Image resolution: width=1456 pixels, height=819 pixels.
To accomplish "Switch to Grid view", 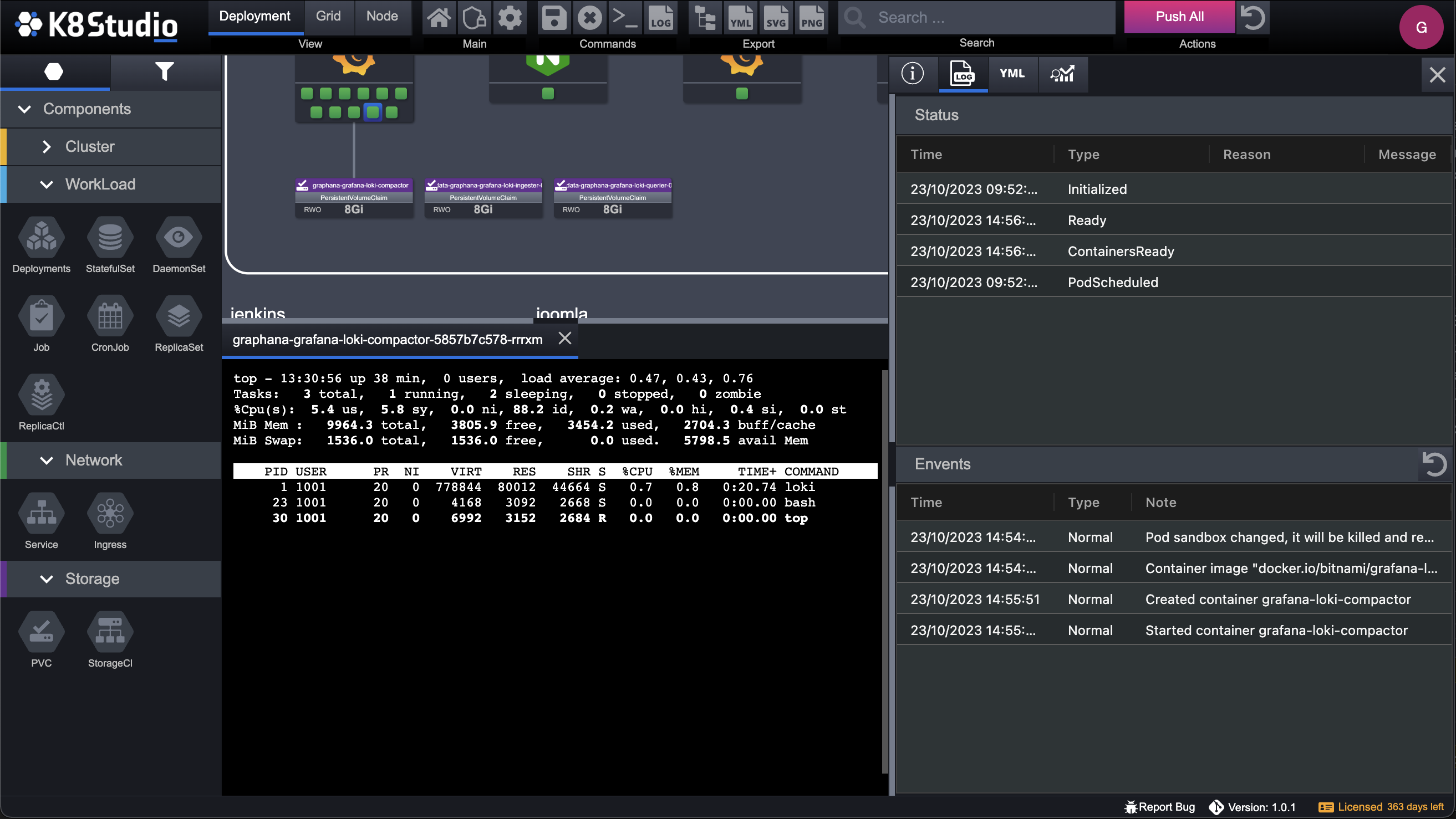I will point(328,17).
